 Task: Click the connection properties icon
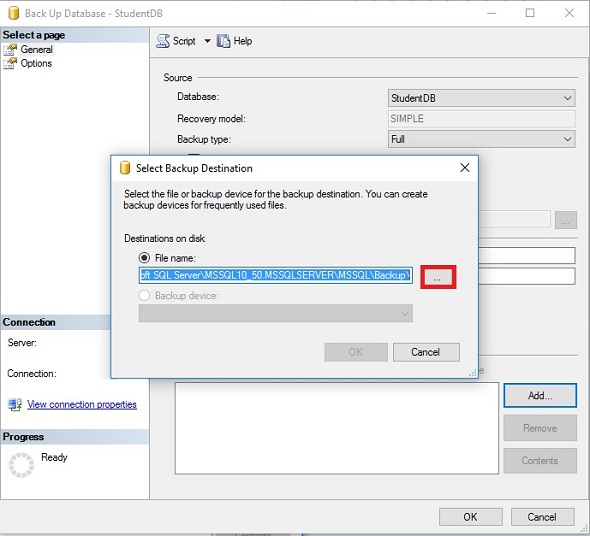click(x=15, y=405)
